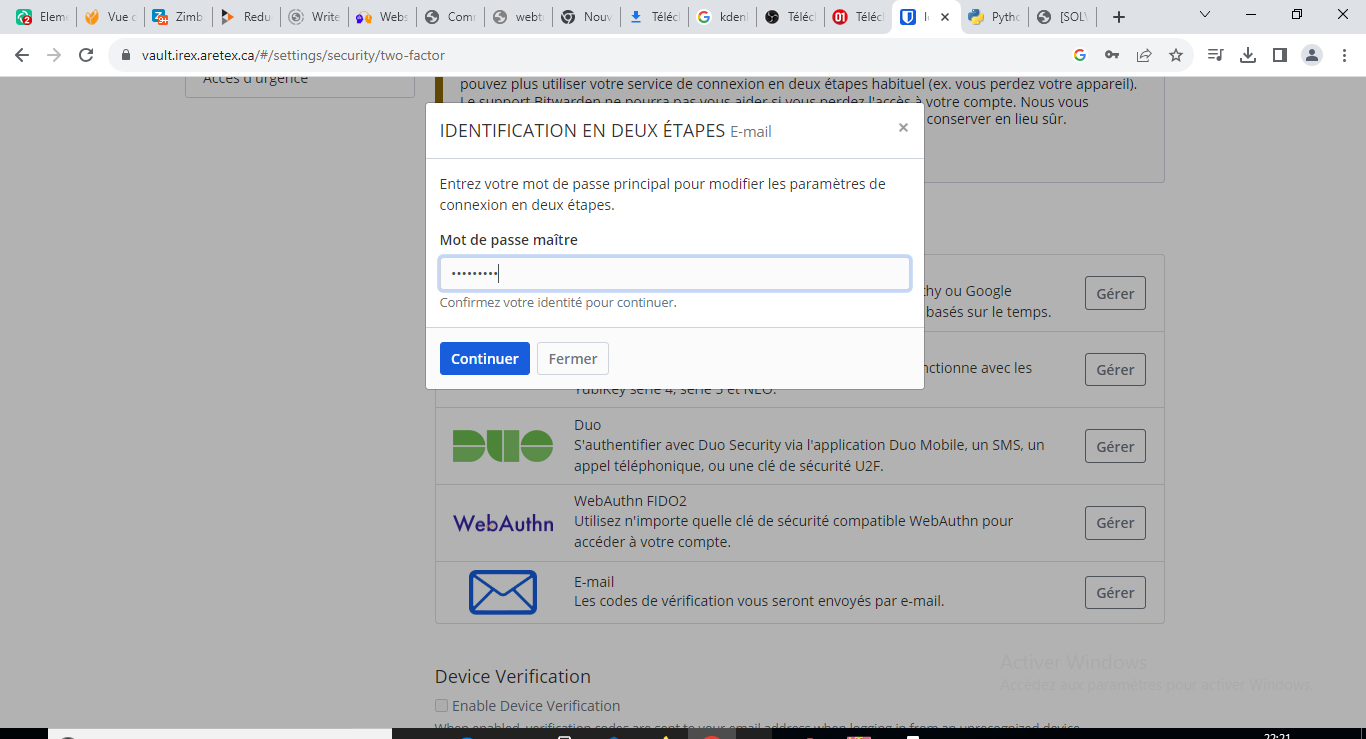Open the Chrome profile avatar
1366x739 pixels.
pos(1312,55)
